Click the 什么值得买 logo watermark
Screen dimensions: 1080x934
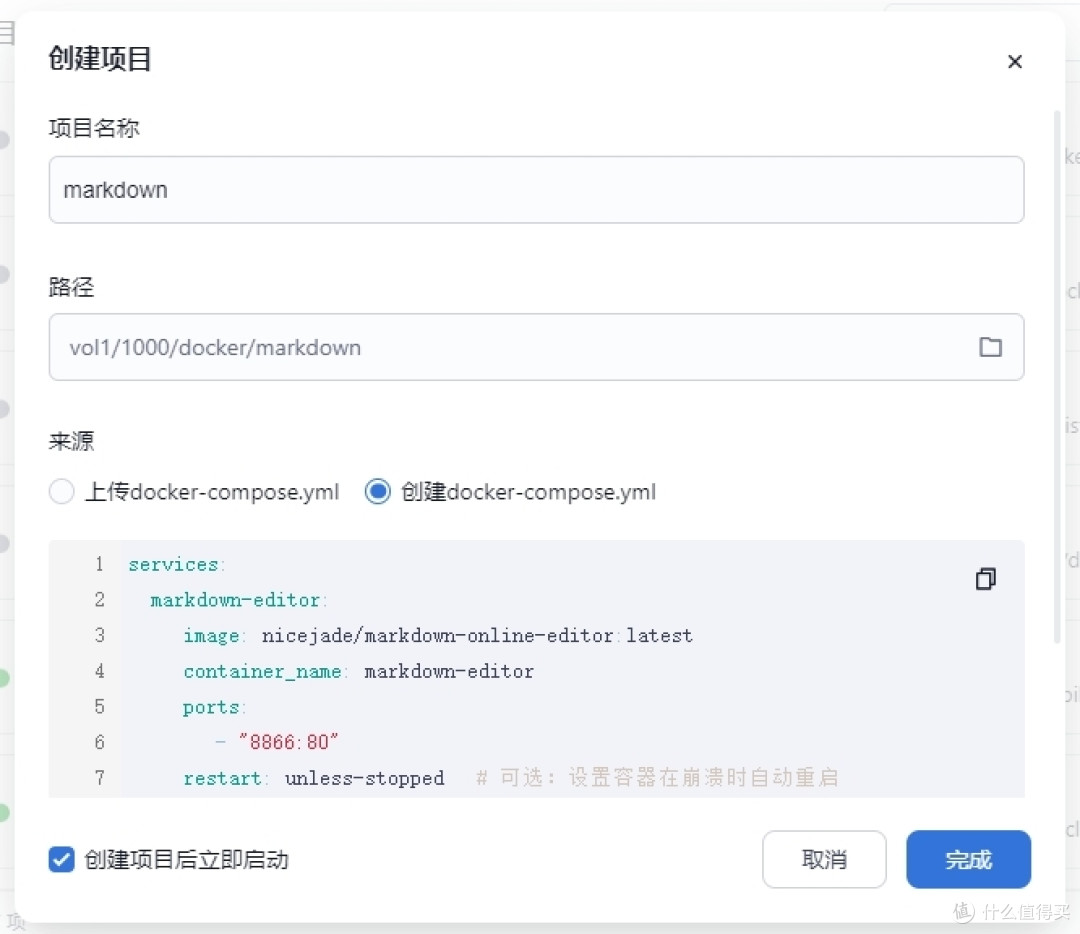click(x=1010, y=911)
